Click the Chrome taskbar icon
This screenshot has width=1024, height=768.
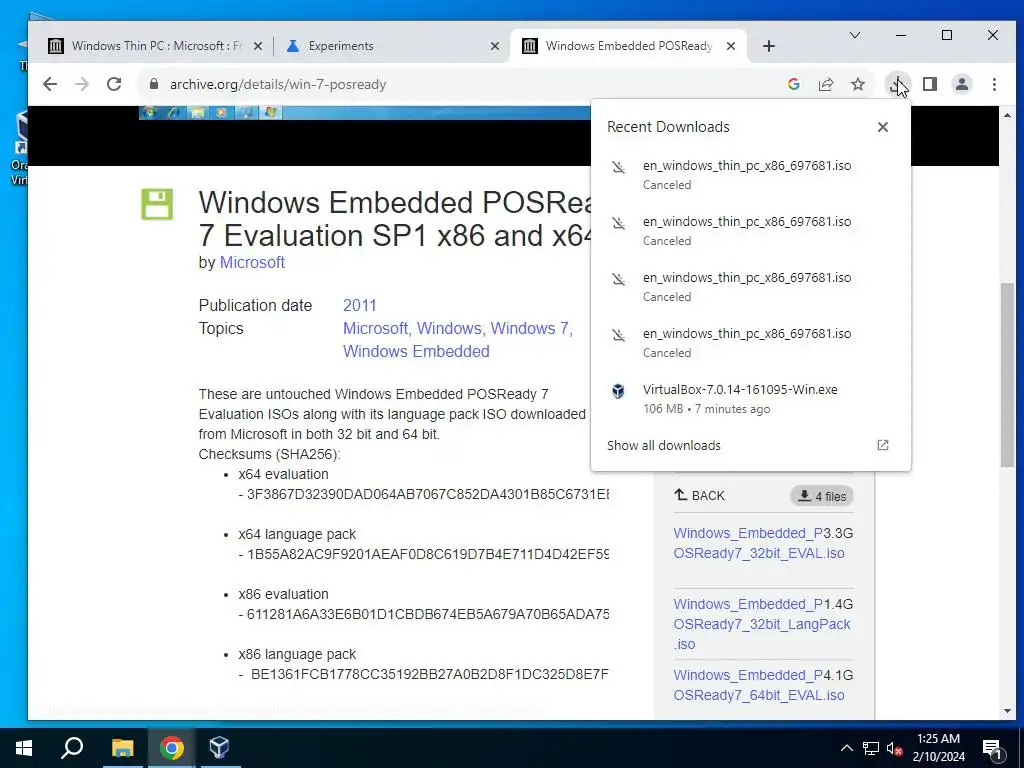[172, 748]
